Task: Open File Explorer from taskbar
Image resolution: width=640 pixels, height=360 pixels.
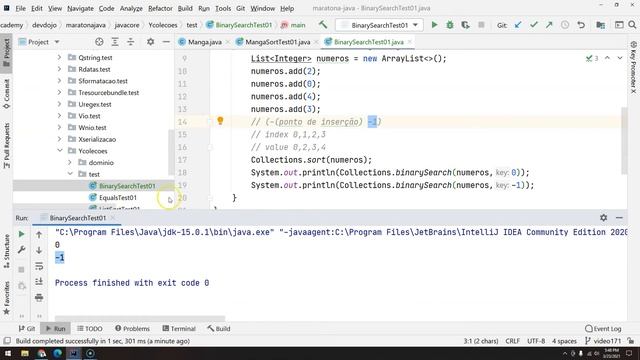Action: 24,353
